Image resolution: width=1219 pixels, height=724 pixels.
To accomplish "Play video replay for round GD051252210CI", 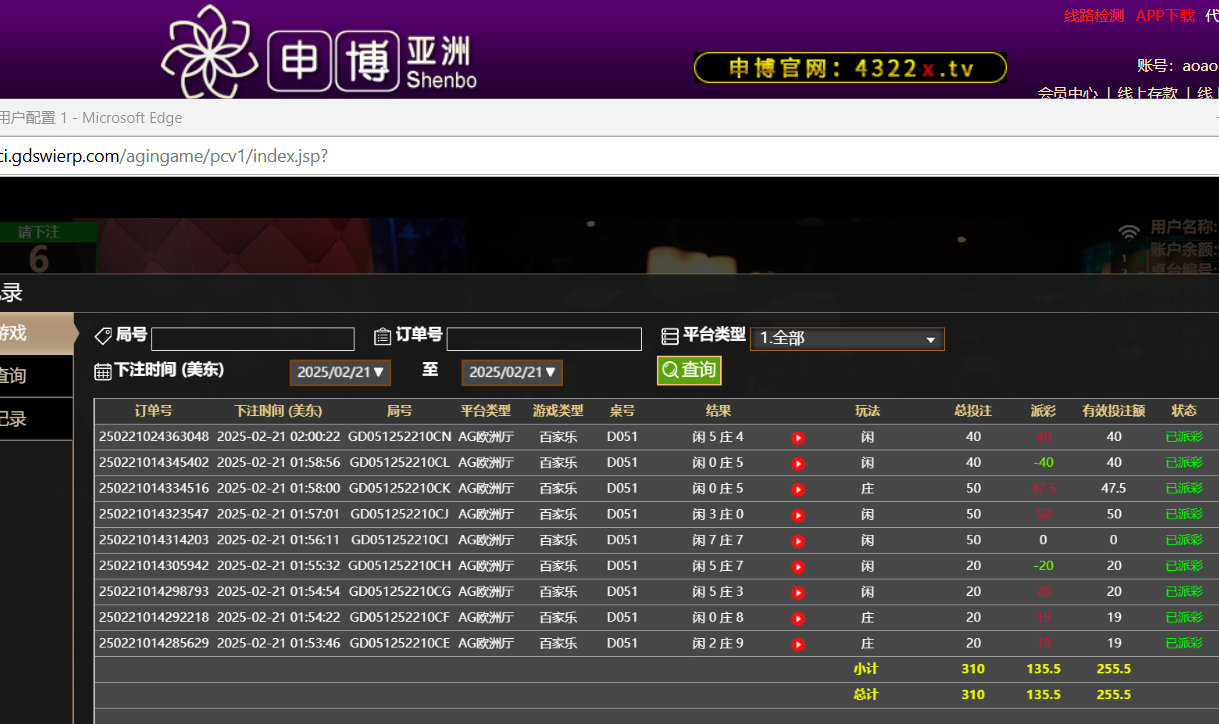I will (798, 541).
